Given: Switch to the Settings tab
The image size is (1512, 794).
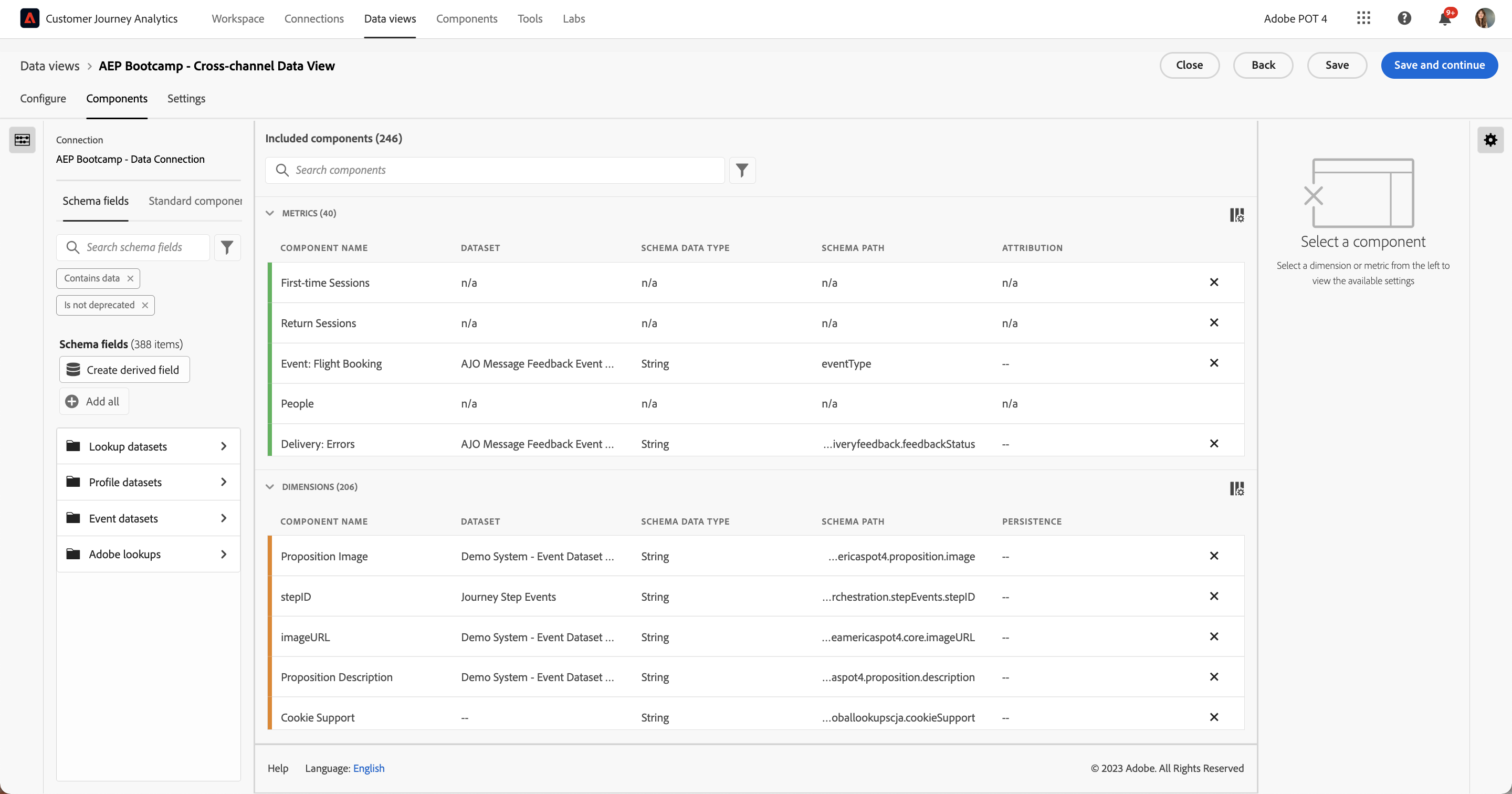Looking at the screenshot, I should (x=186, y=99).
